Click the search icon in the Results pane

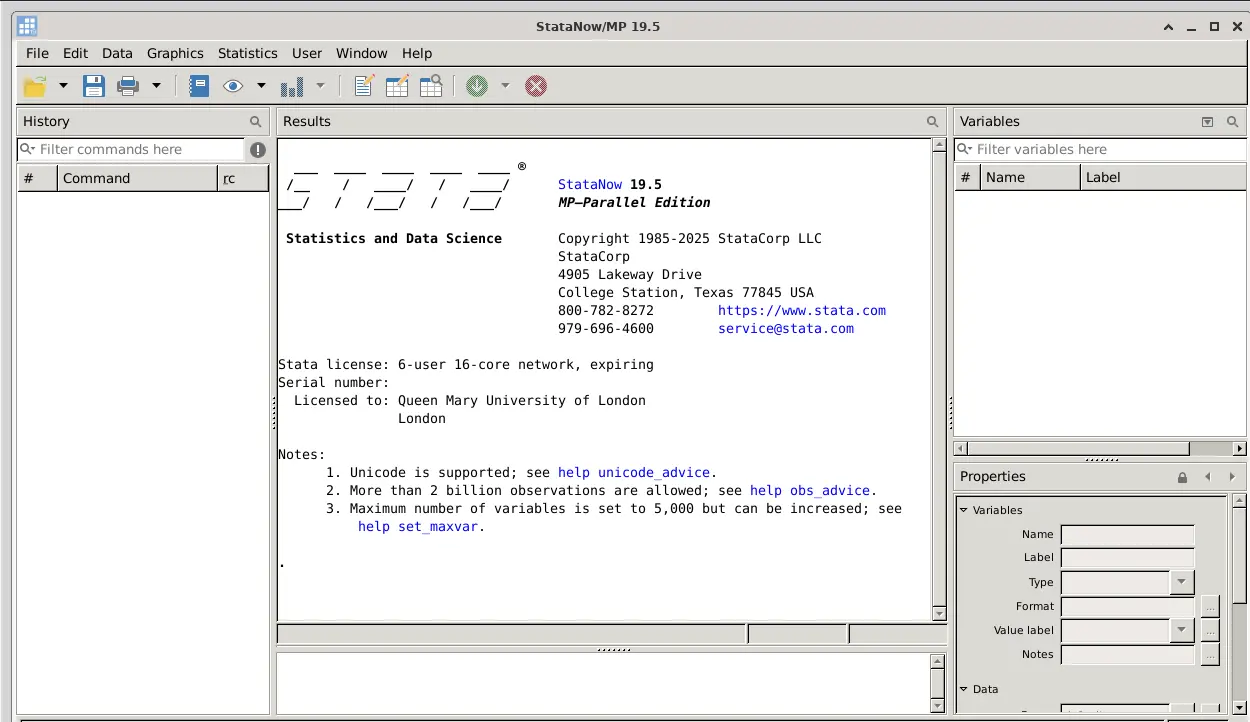(932, 121)
